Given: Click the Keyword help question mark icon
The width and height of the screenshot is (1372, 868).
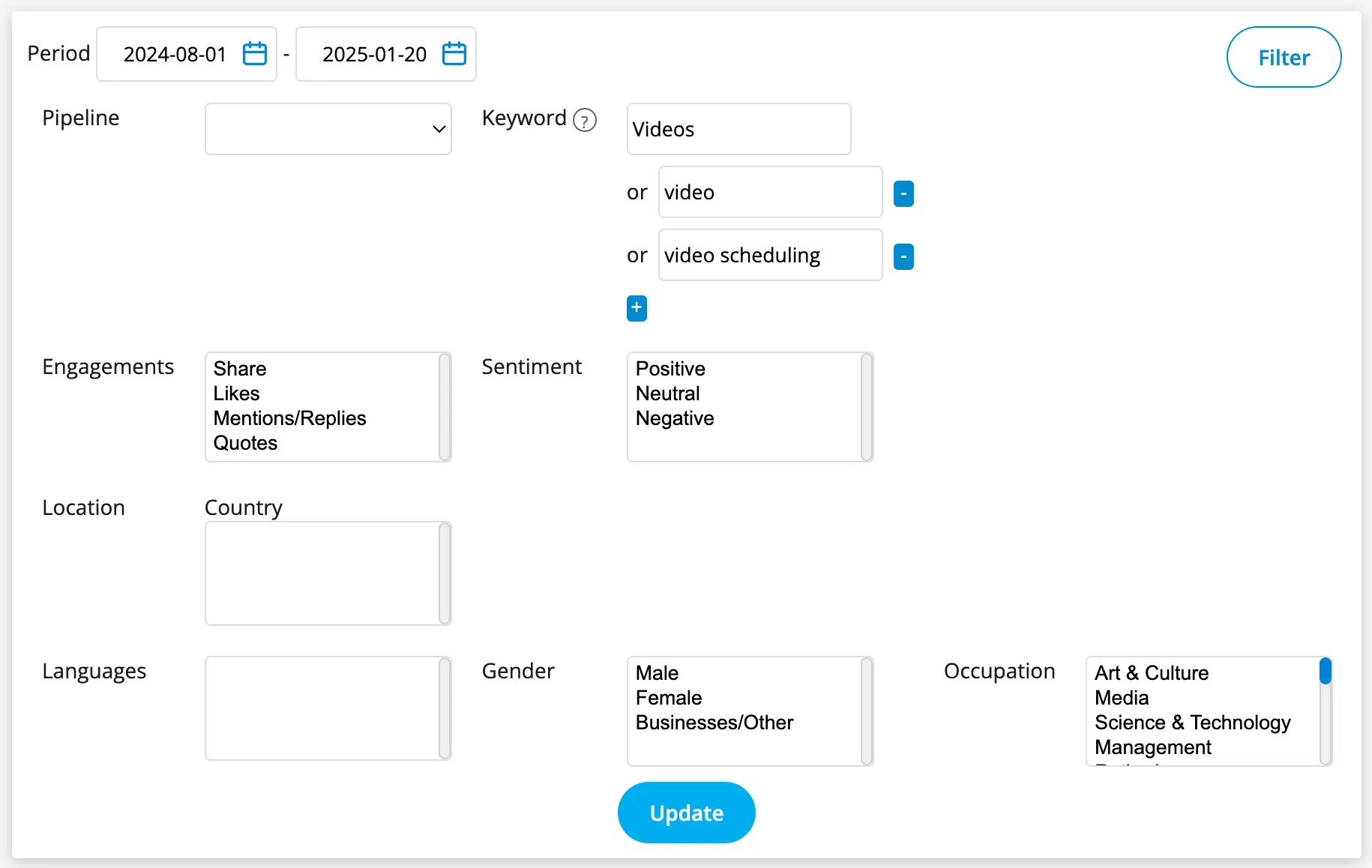Looking at the screenshot, I should click(585, 120).
